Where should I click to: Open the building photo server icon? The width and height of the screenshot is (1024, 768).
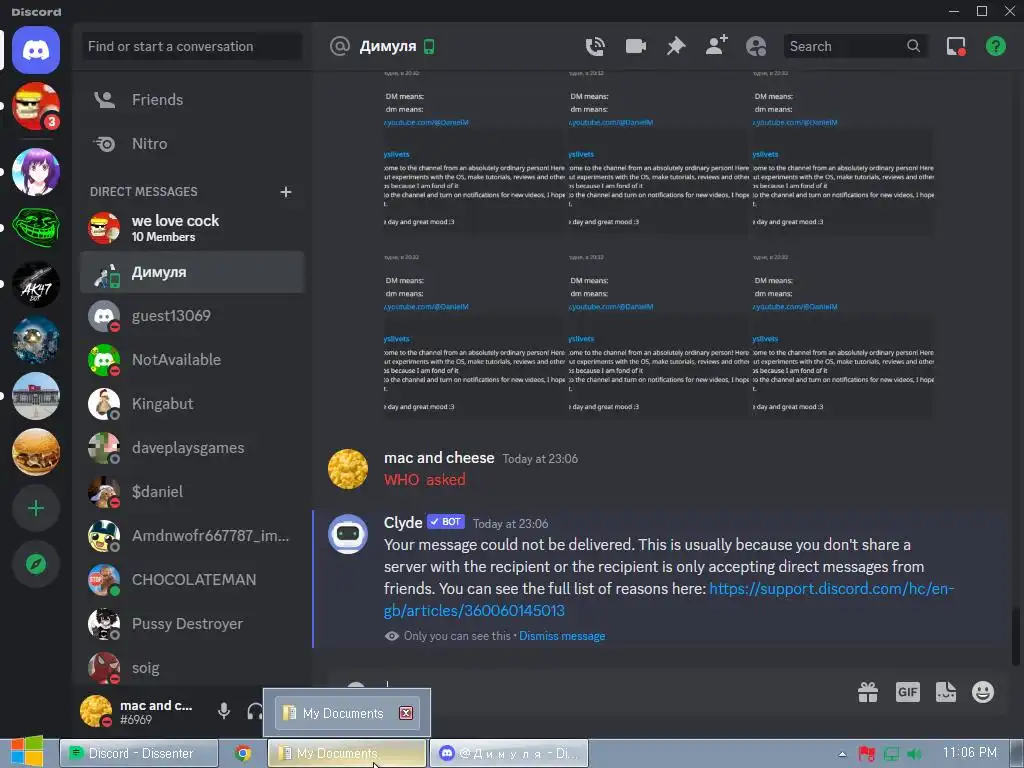pos(36,396)
